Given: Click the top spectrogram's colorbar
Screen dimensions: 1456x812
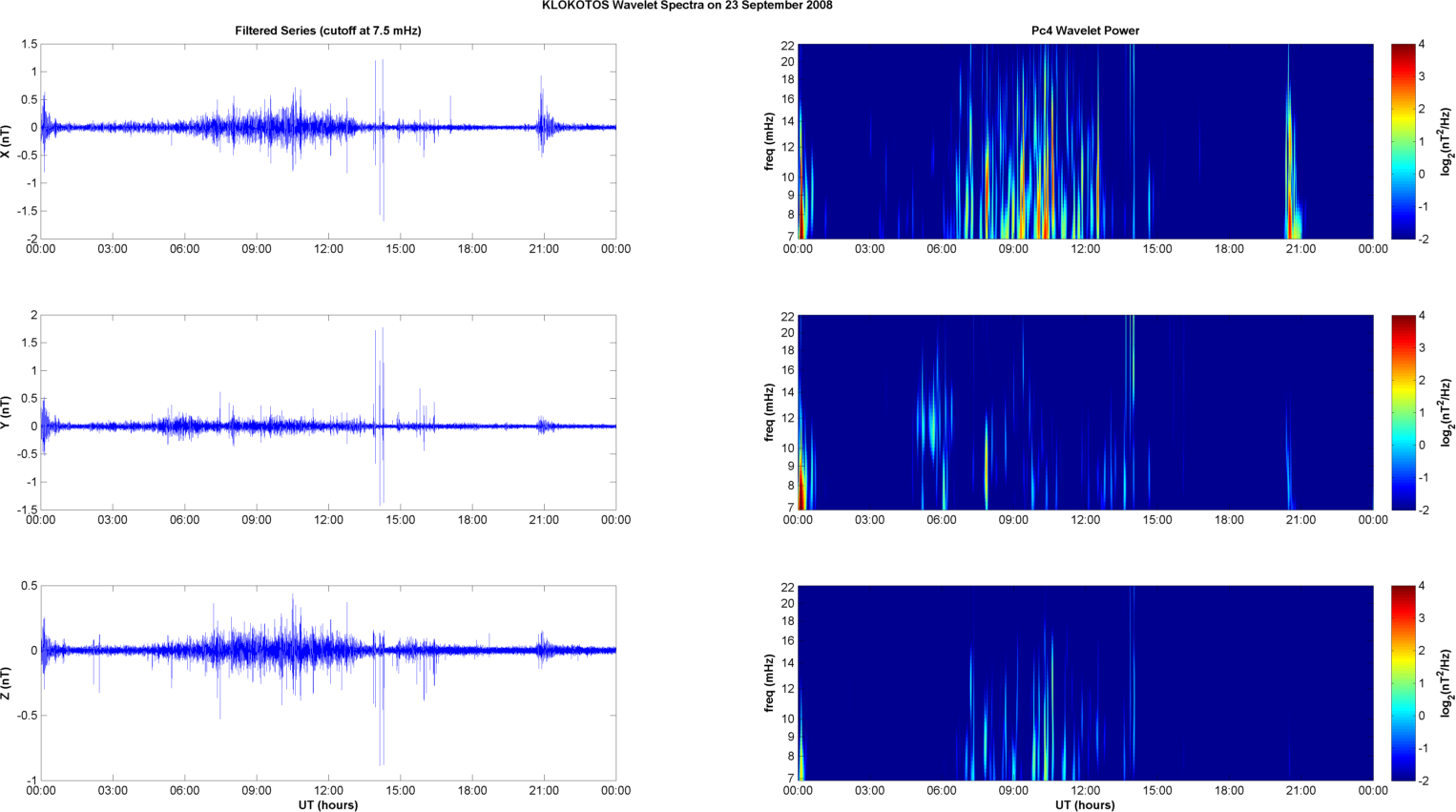Looking at the screenshot, I should [1403, 141].
